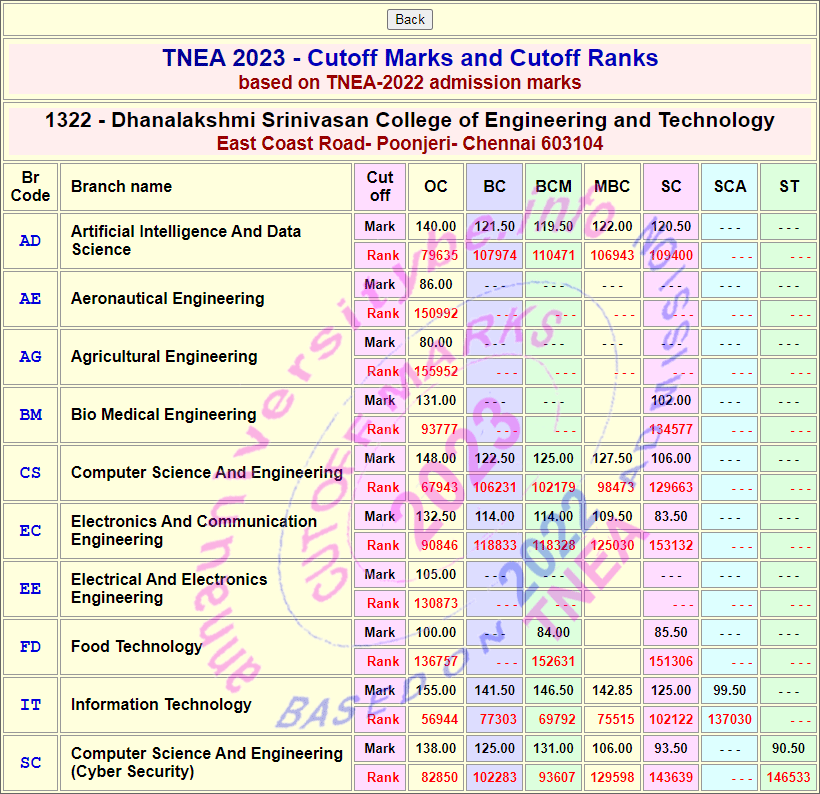Click AD SC rank 109400
This screenshot has width=820, height=794.
point(671,255)
